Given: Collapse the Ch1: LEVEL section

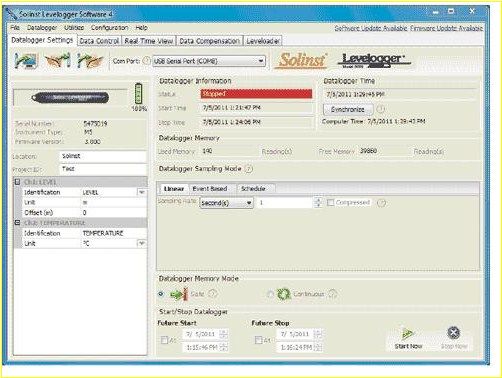Looking at the screenshot, I should (x=18, y=182).
